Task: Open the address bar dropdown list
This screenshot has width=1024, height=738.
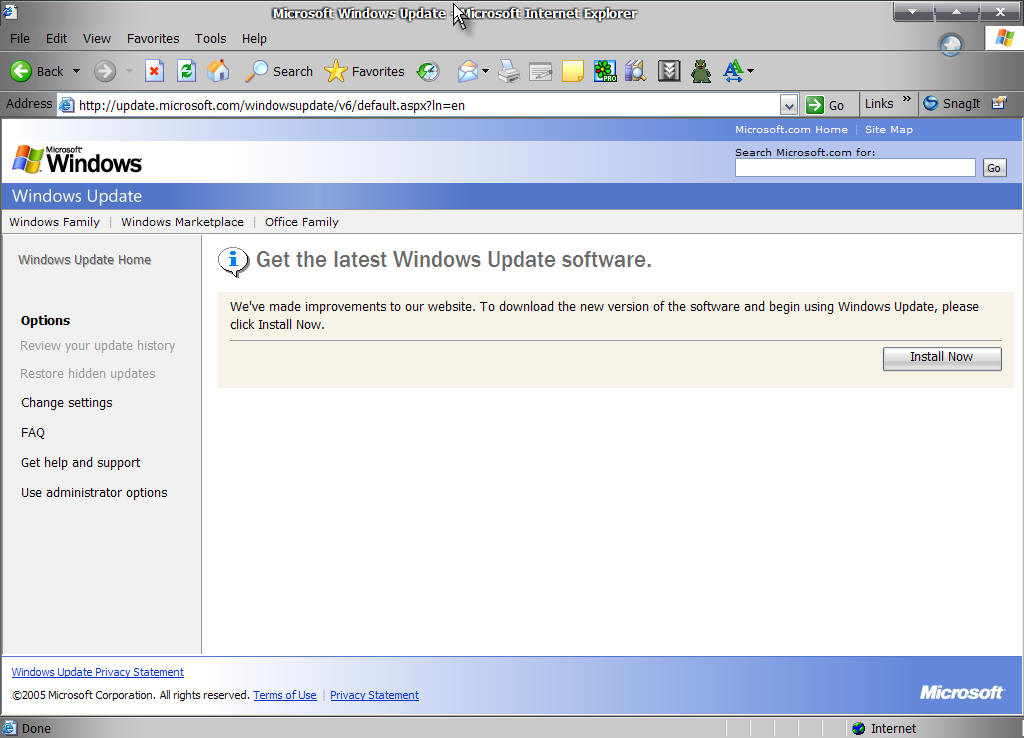Action: (x=789, y=104)
